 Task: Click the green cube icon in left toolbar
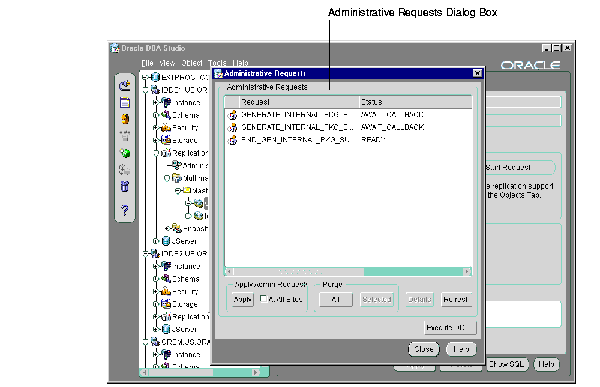(x=125, y=153)
